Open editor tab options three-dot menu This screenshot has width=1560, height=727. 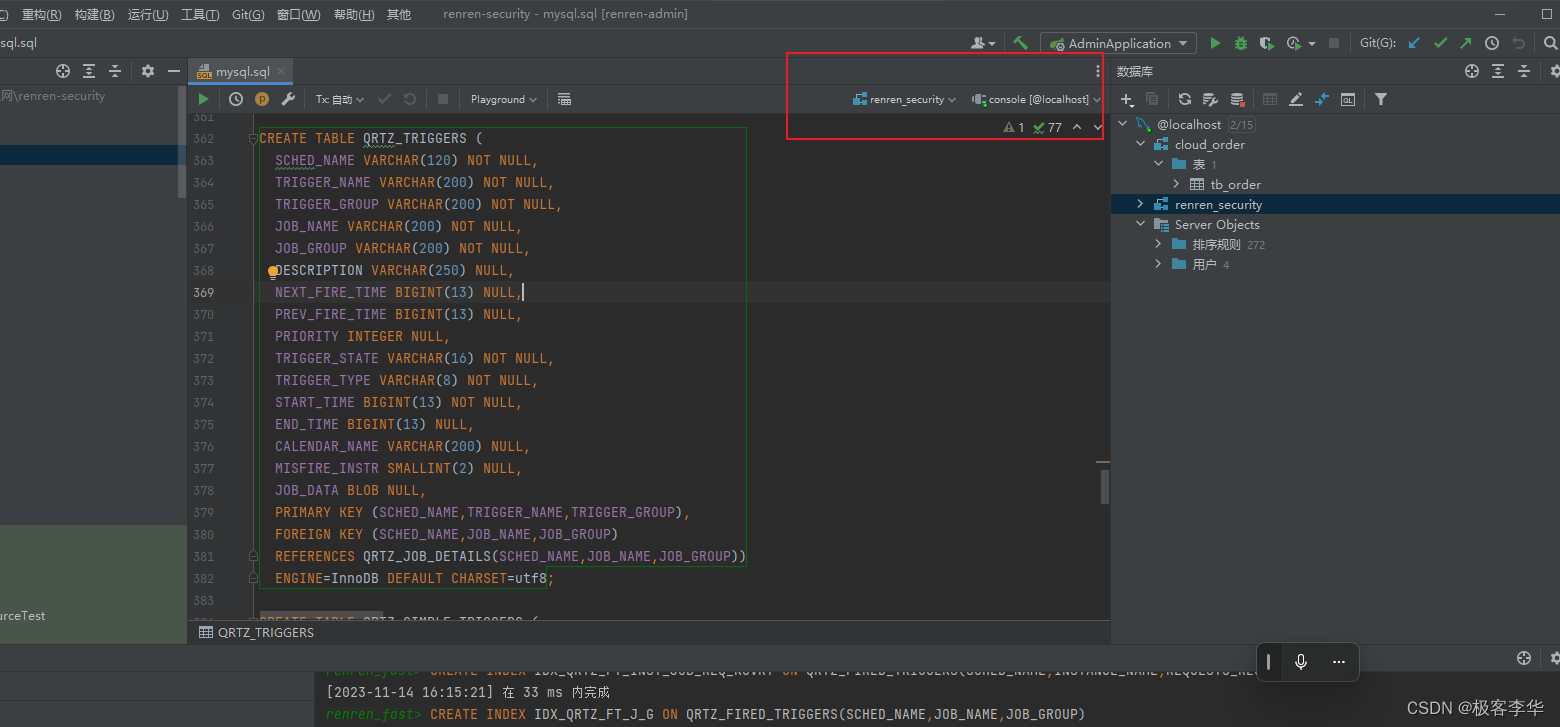1098,71
